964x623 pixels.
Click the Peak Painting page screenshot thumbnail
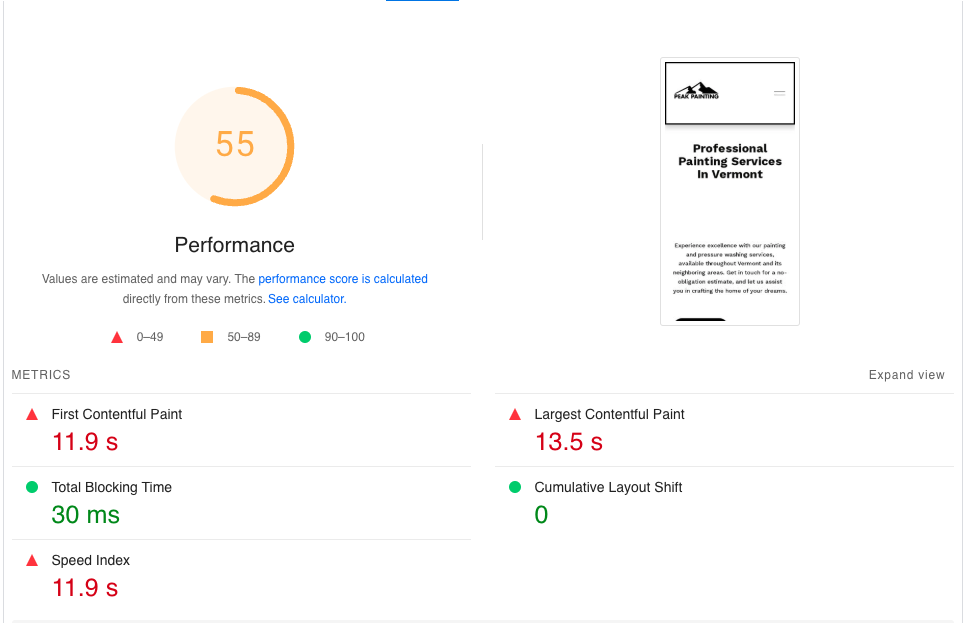pyautogui.click(x=729, y=191)
